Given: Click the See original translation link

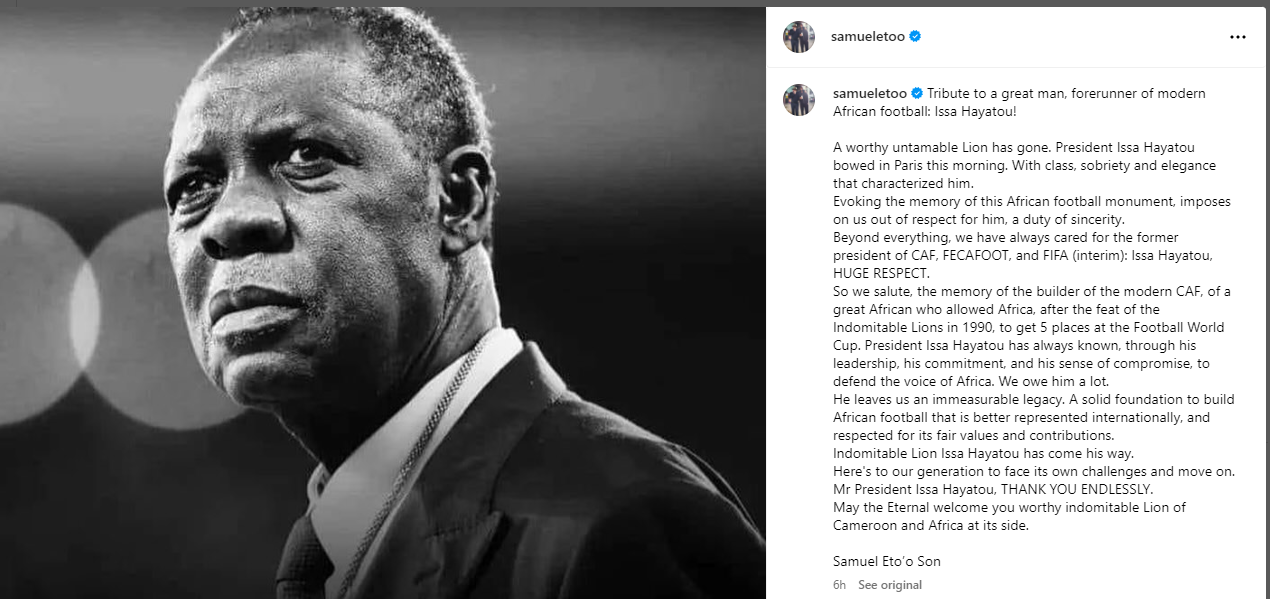Looking at the screenshot, I should coord(889,585).
